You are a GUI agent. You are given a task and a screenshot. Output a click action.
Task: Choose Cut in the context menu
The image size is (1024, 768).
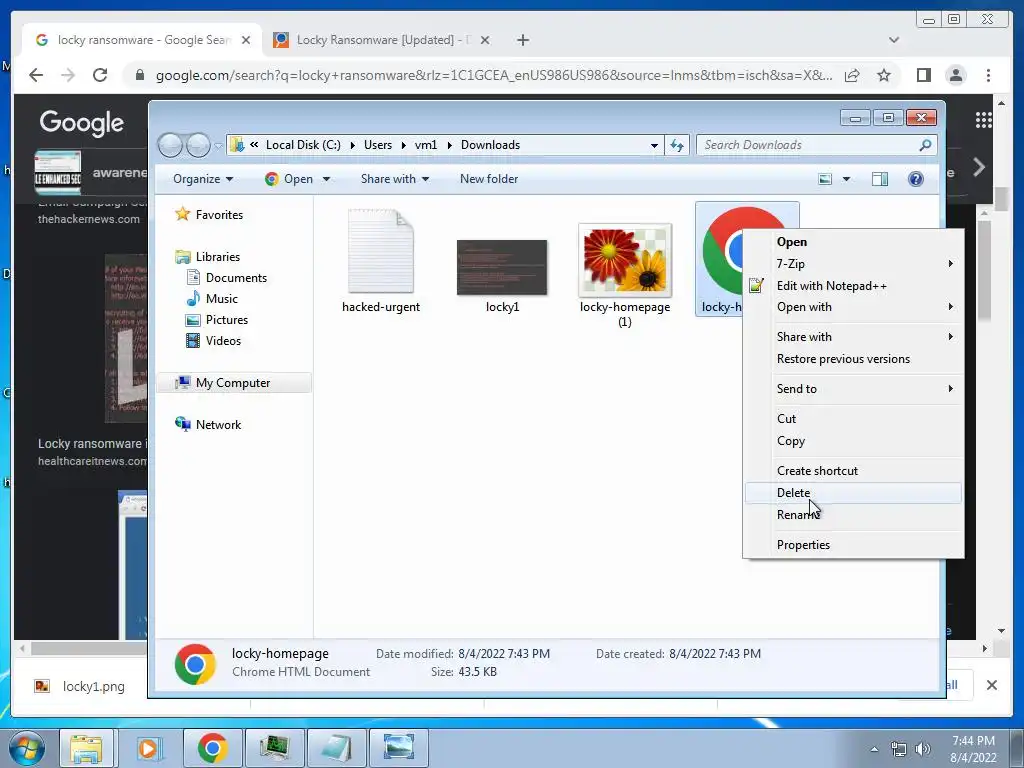853,419
